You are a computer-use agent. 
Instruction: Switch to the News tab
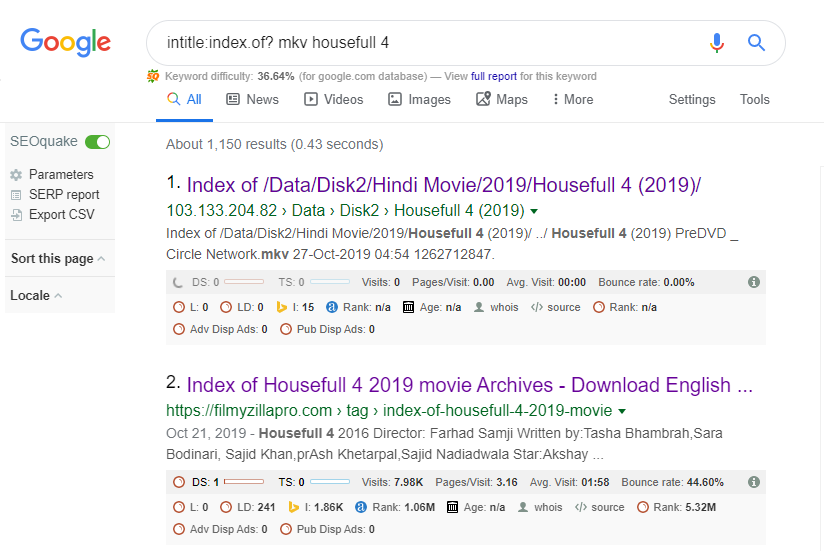252,99
